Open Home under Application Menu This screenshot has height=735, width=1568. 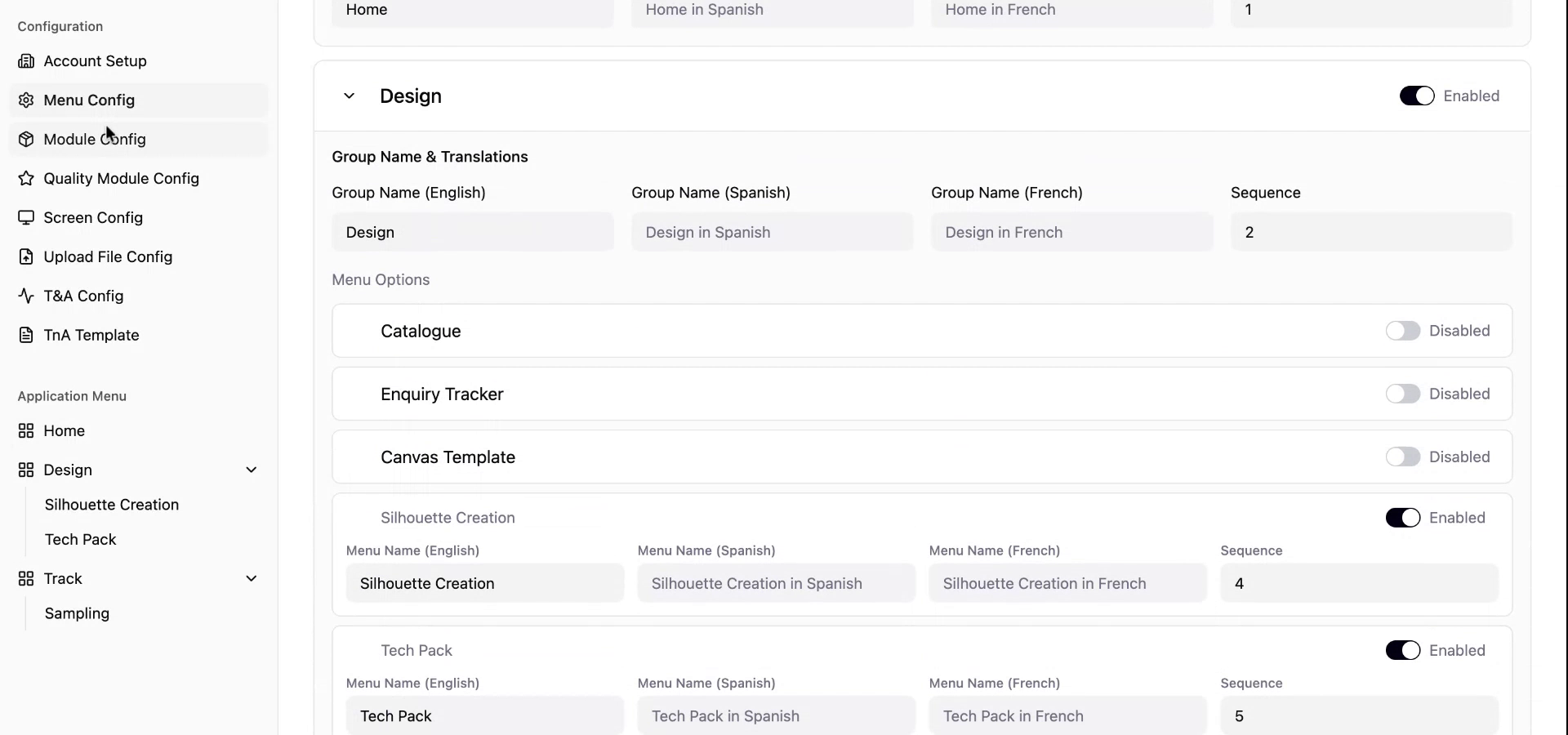tap(65, 430)
